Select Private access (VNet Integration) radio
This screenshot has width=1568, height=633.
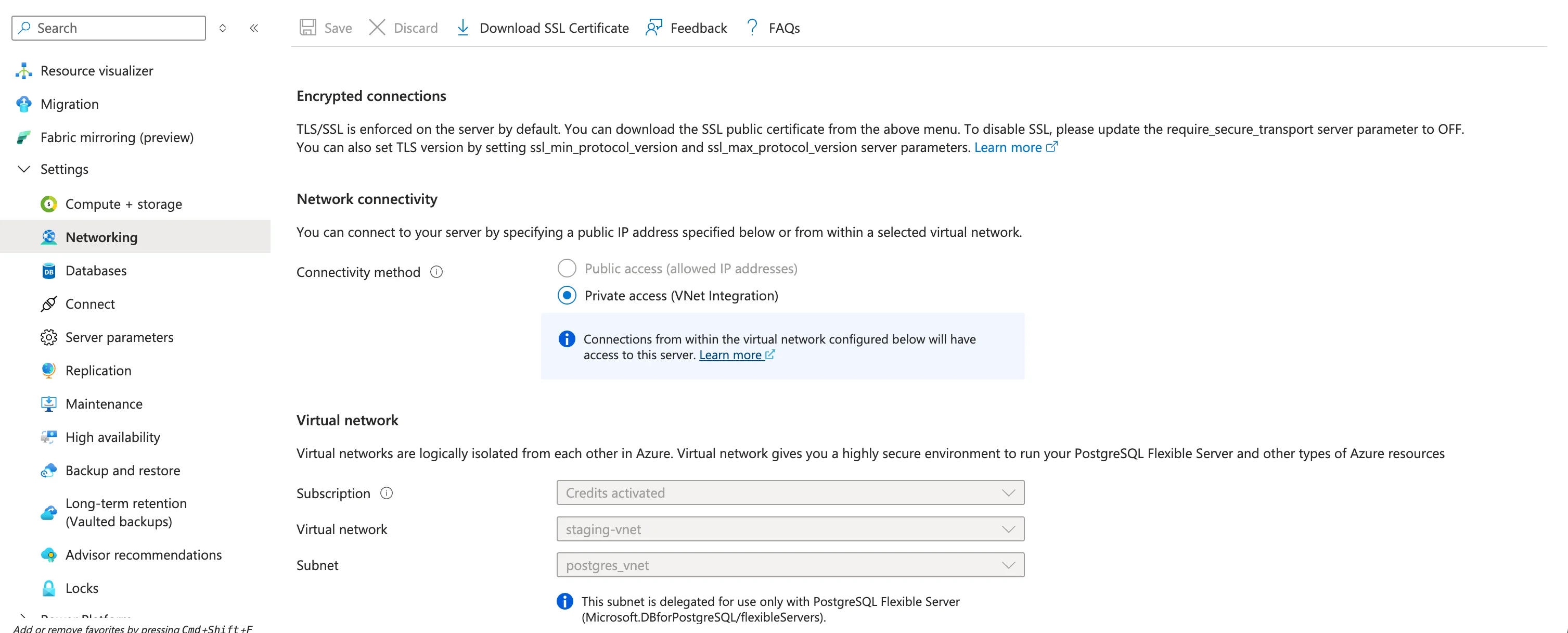pyautogui.click(x=567, y=296)
